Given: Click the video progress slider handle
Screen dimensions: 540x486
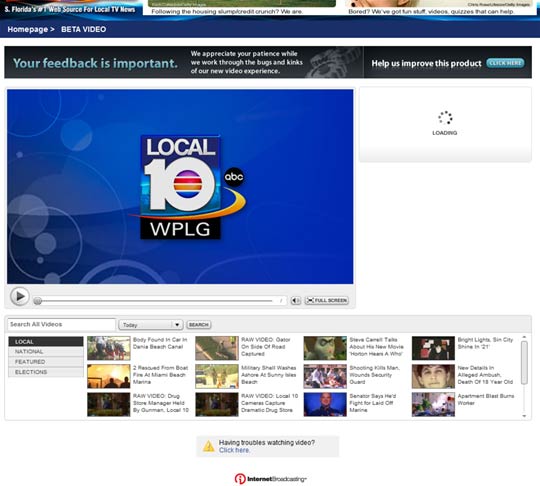Looking at the screenshot, I should [x=38, y=301].
